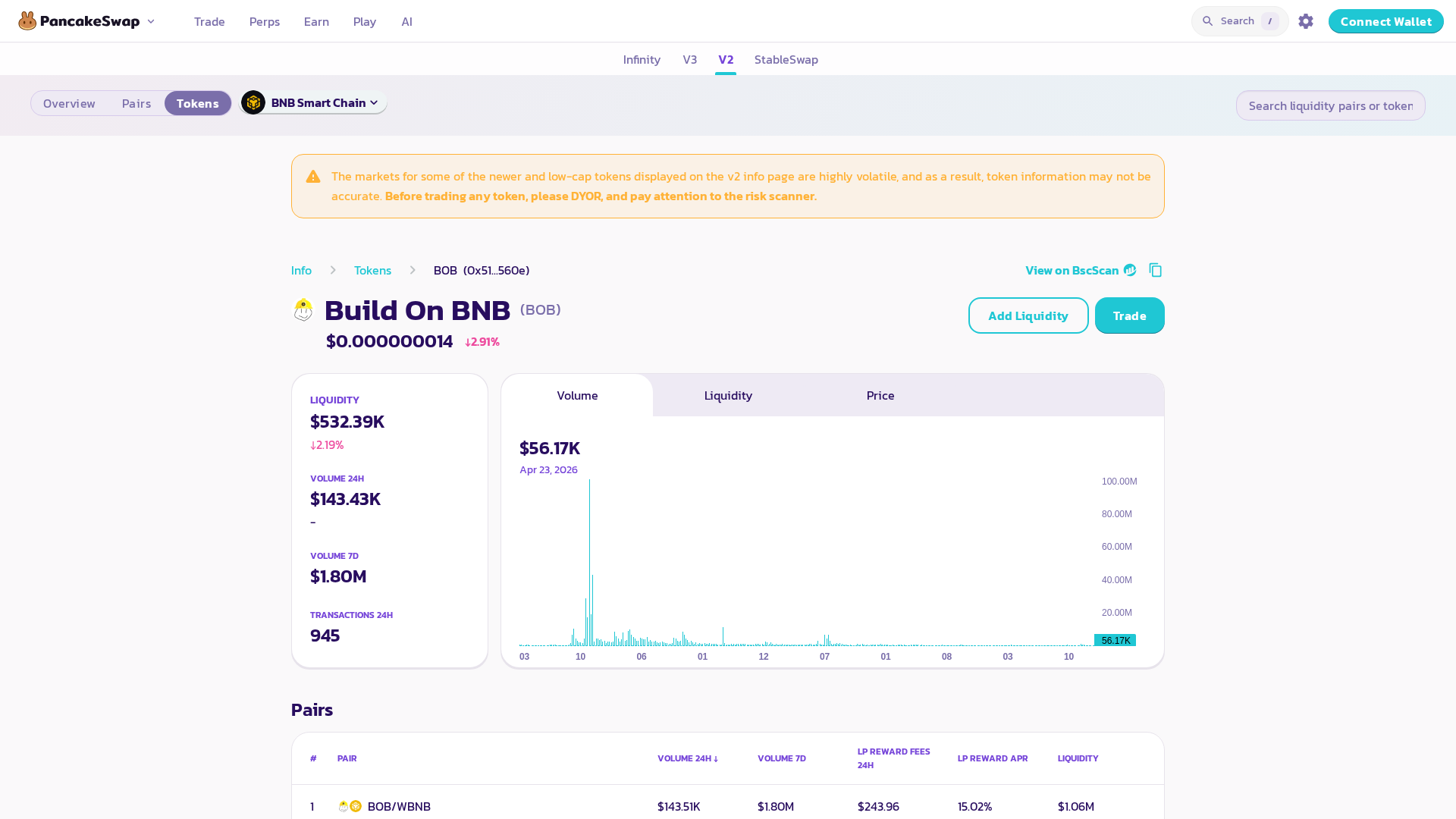The width and height of the screenshot is (1456, 819).
Task: Click the warning triangle icon in banner
Action: tap(313, 177)
